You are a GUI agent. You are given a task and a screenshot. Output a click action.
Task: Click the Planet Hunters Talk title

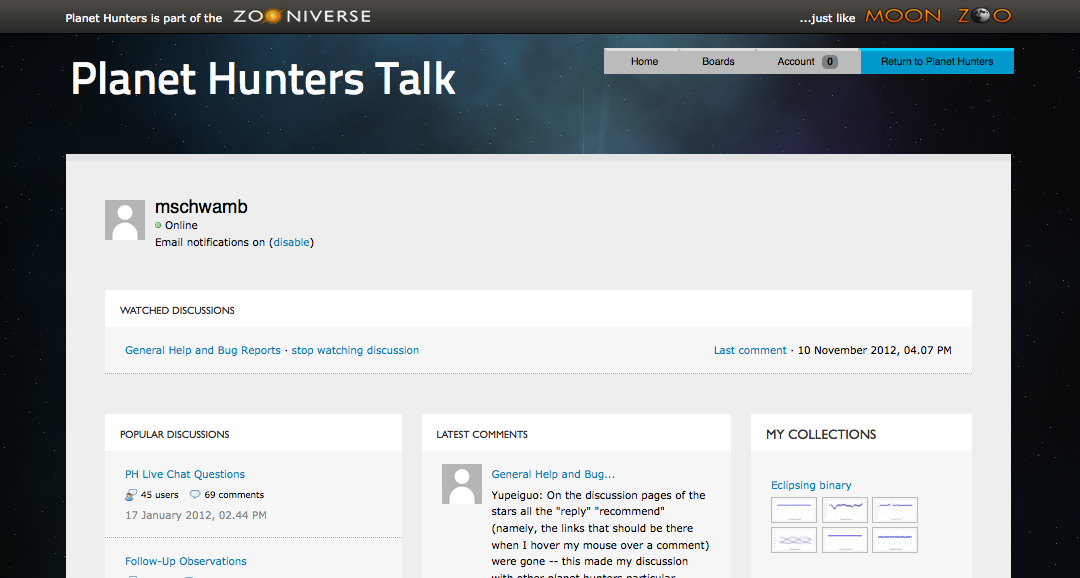point(264,79)
